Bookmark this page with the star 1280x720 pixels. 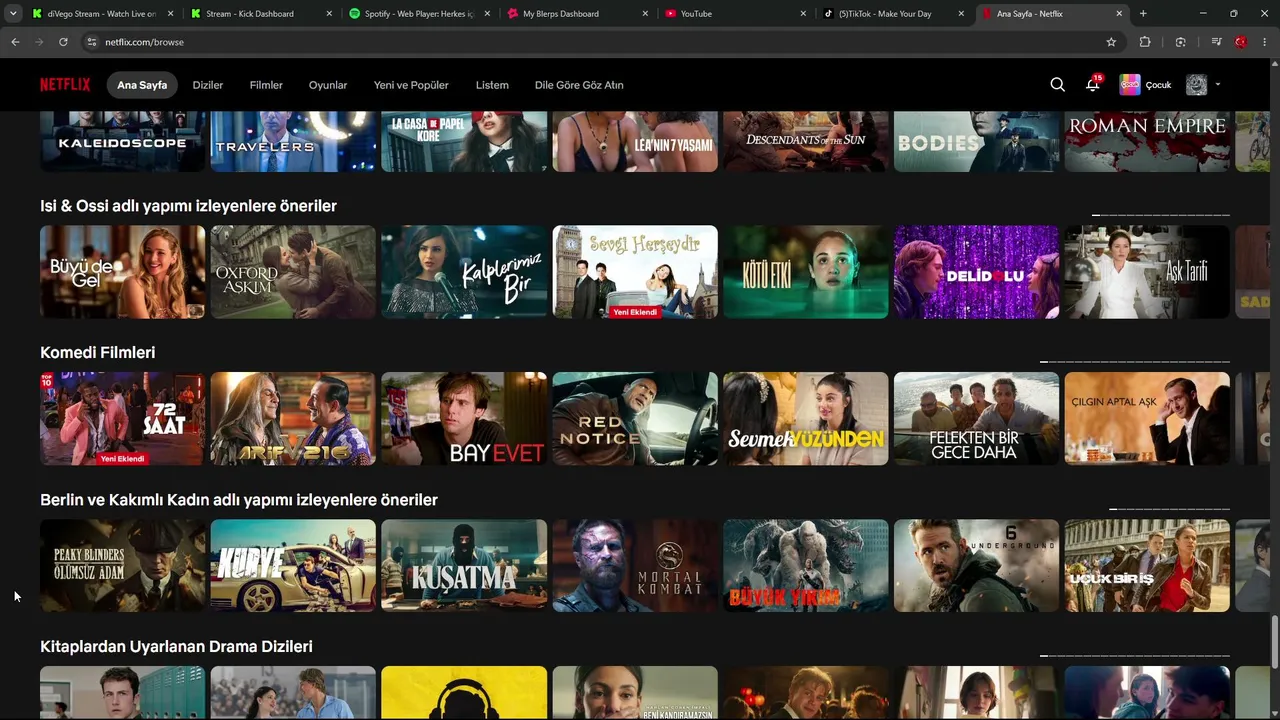pyautogui.click(x=1111, y=42)
